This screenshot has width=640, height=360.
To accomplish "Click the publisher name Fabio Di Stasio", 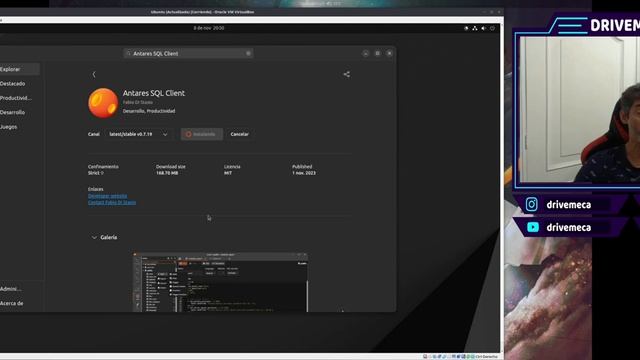I will (x=138, y=102).
